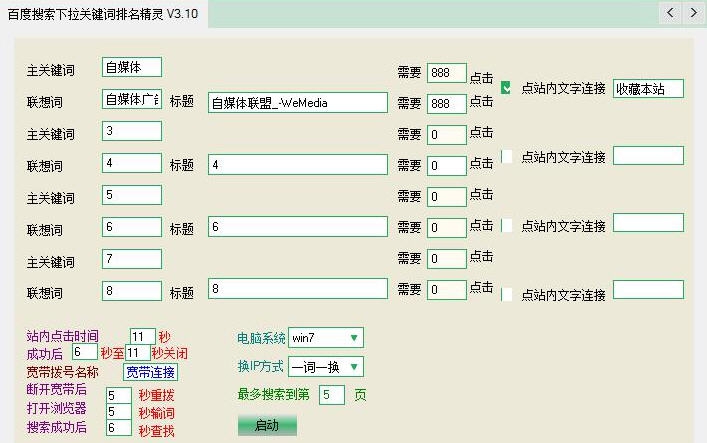Click the empty link text field in title 6 row
Screen dimensions: 707x443
point(648,223)
